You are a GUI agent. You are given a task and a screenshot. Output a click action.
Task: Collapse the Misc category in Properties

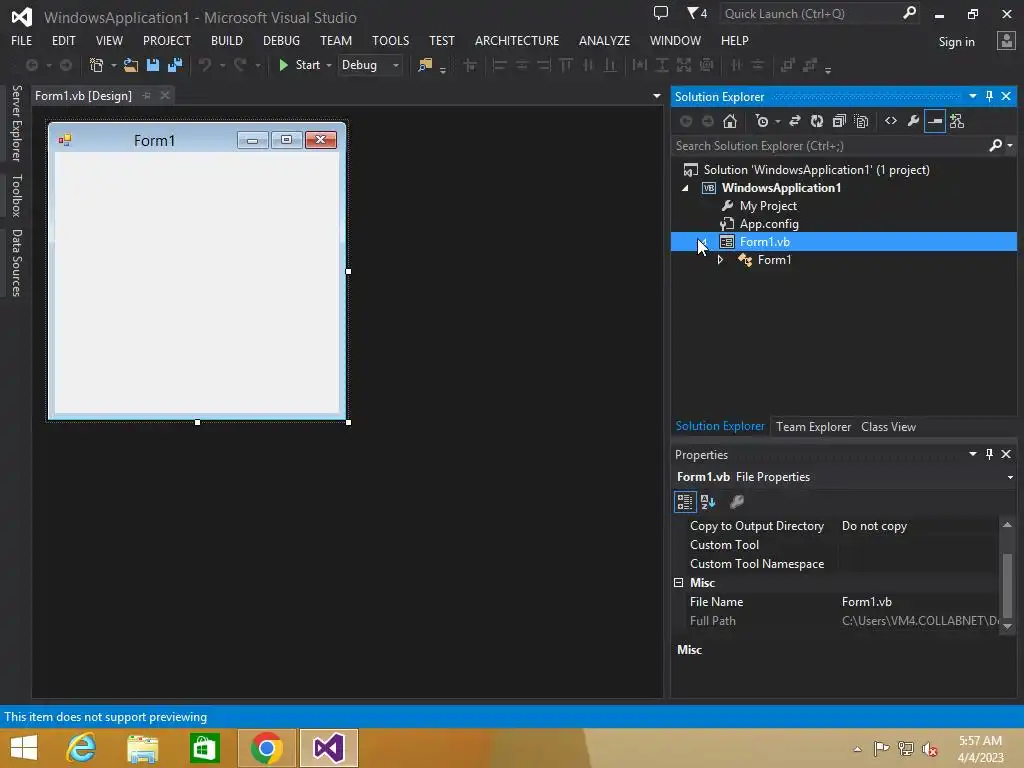click(679, 583)
